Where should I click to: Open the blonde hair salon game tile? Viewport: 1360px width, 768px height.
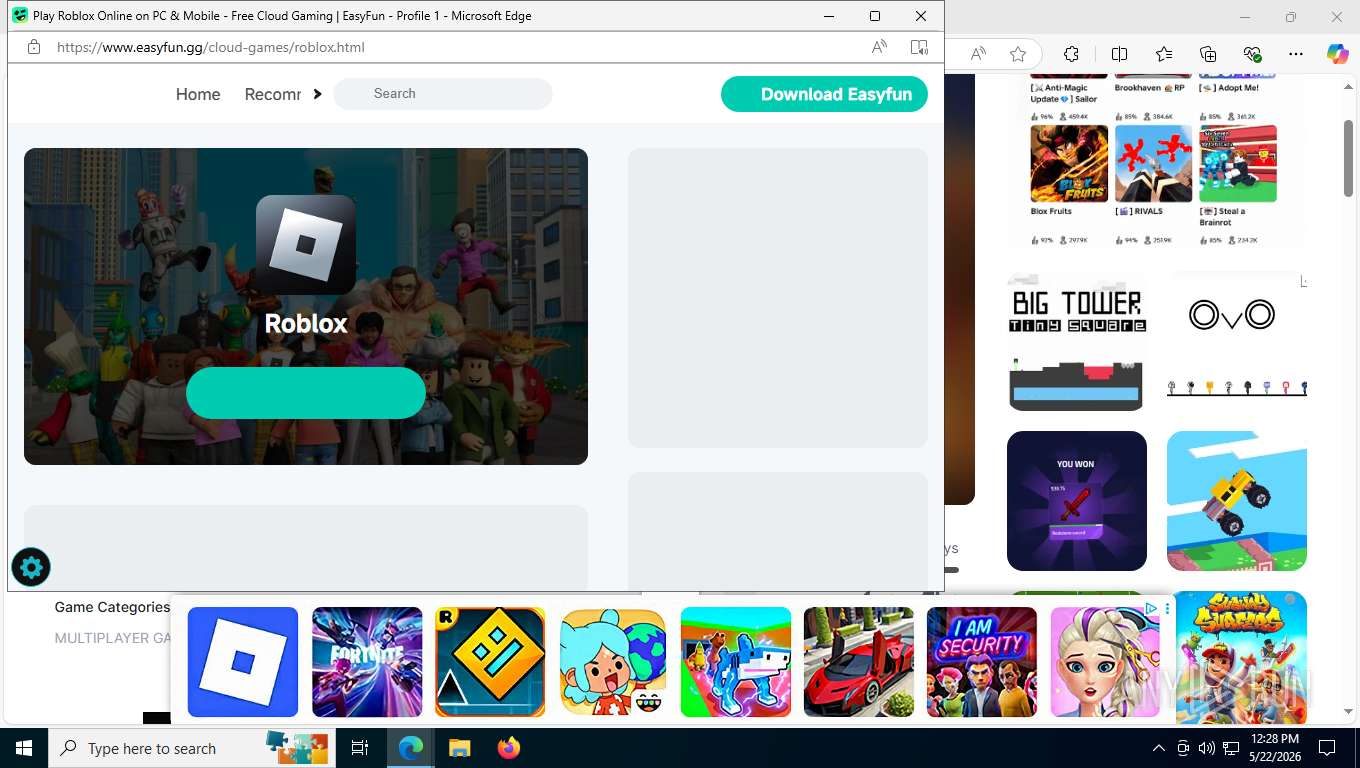1105,662
